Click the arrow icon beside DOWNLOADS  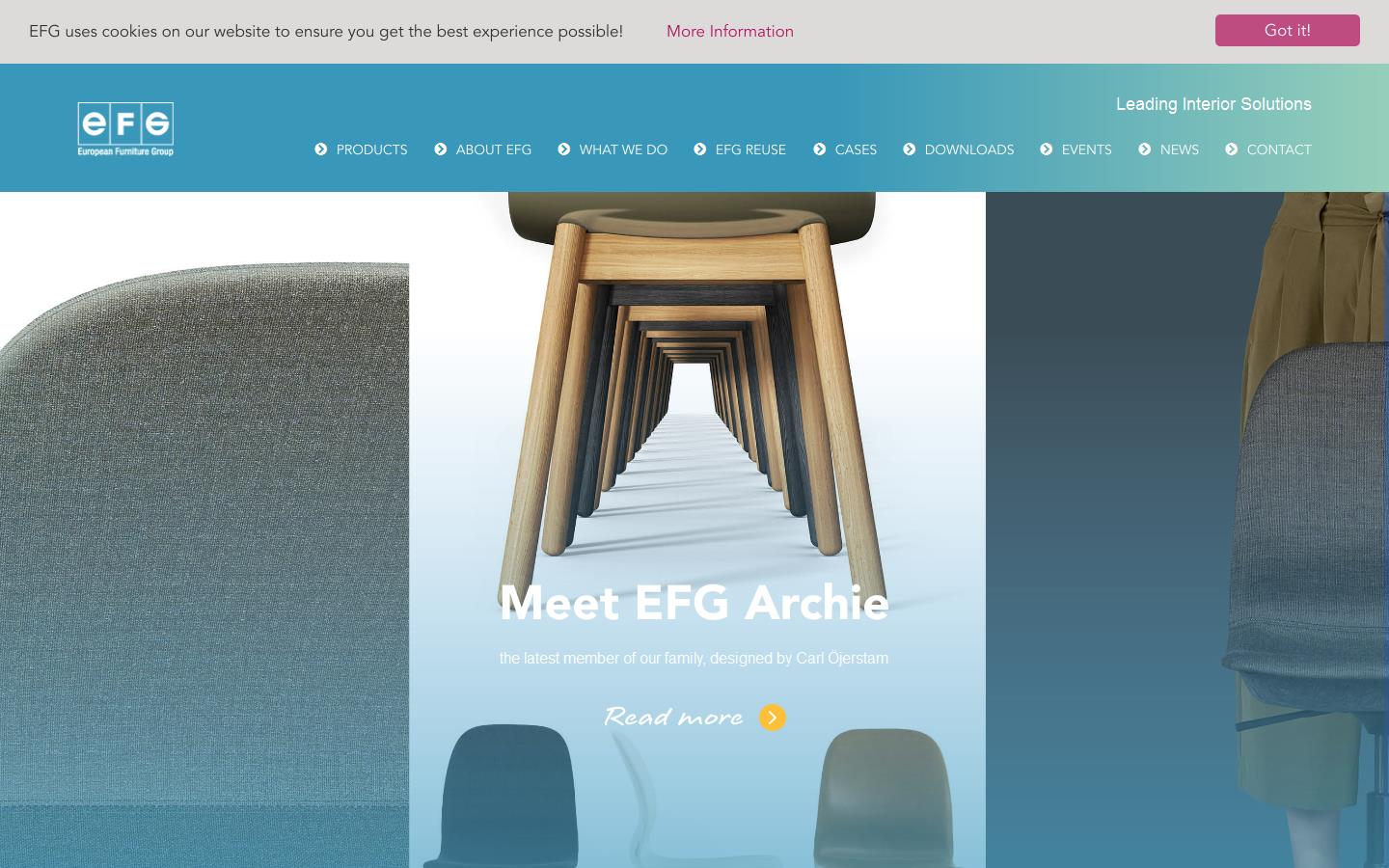pyautogui.click(x=910, y=149)
